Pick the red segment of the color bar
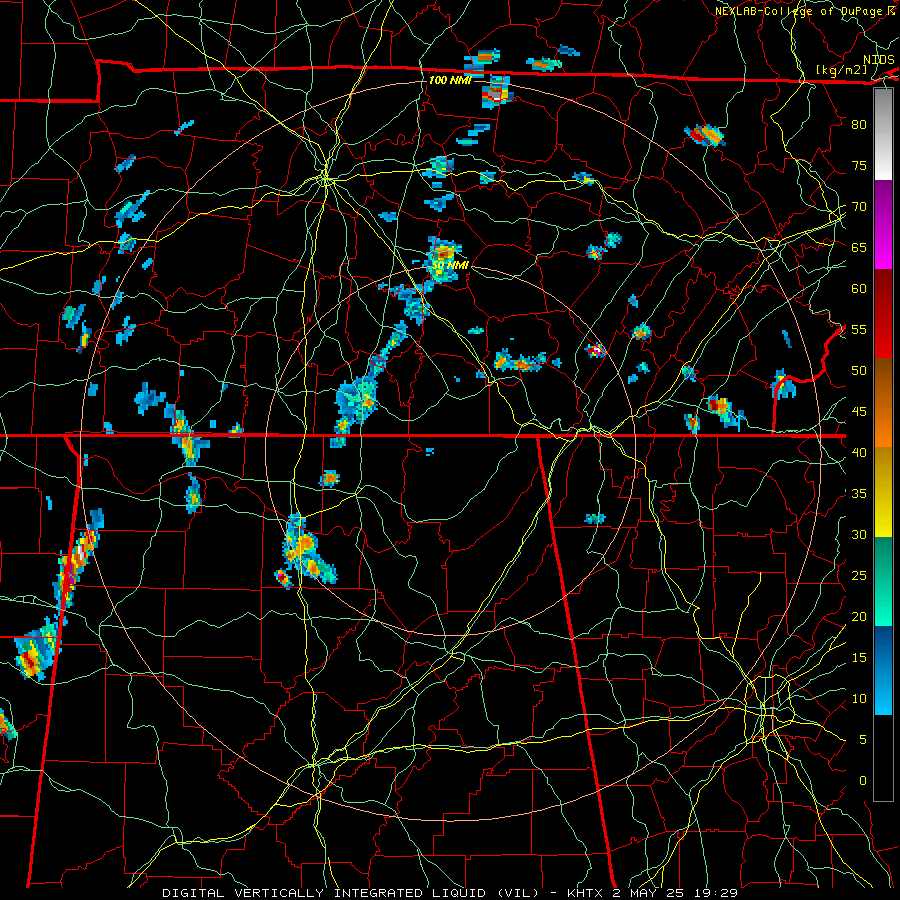This screenshot has height=900, width=900. [883, 314]
